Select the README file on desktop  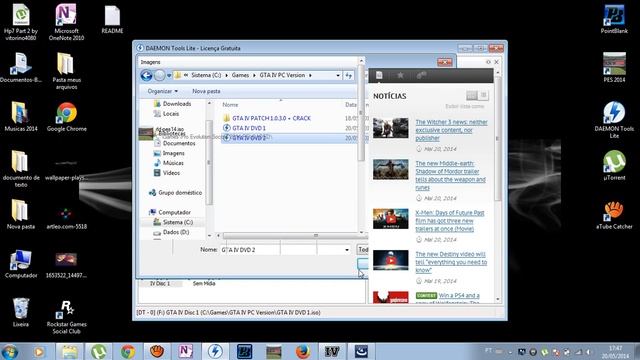pos(112,18)
